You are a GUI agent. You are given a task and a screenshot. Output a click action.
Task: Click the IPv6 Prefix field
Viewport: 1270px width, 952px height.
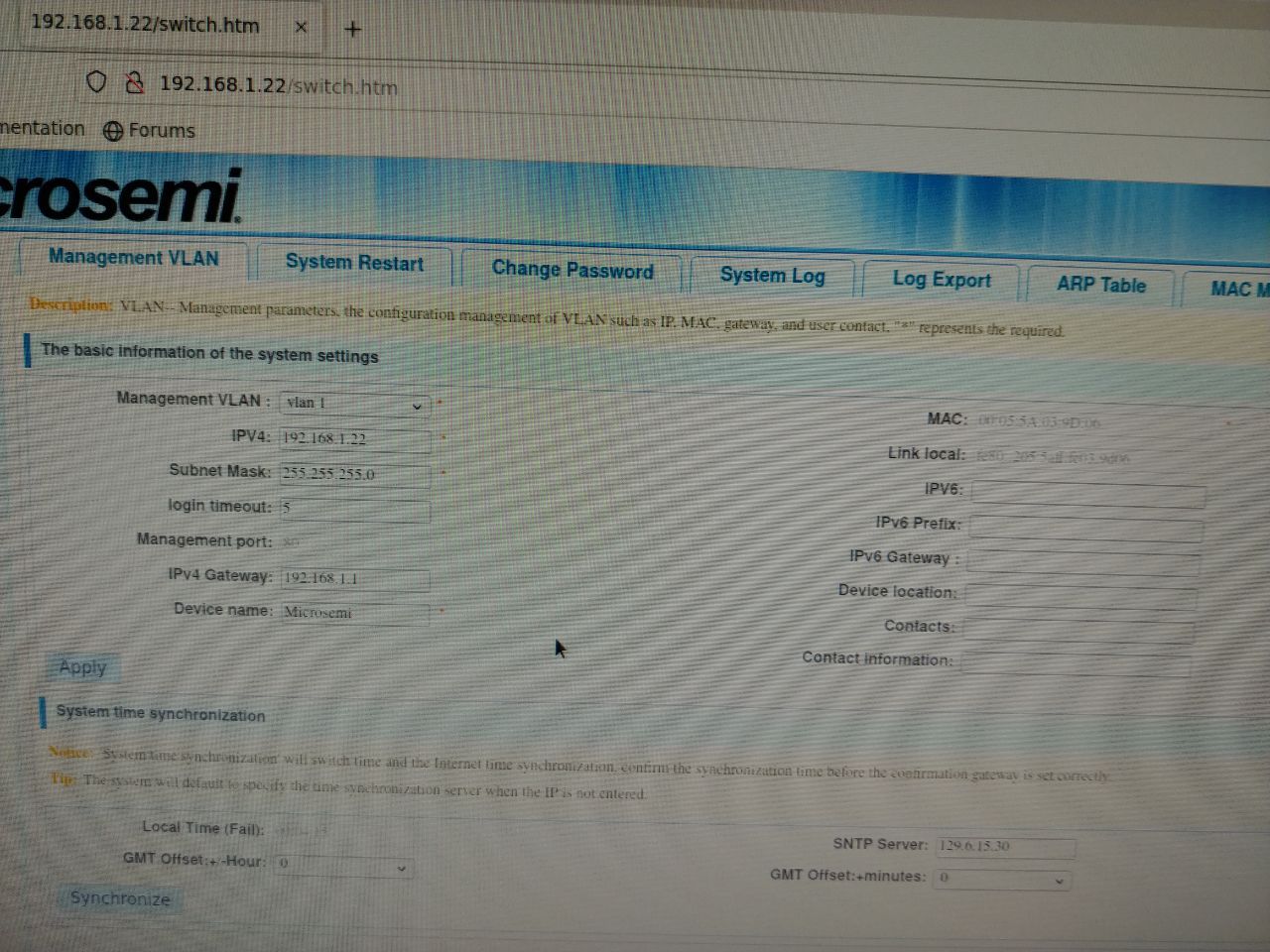[x=1085, y=528]
